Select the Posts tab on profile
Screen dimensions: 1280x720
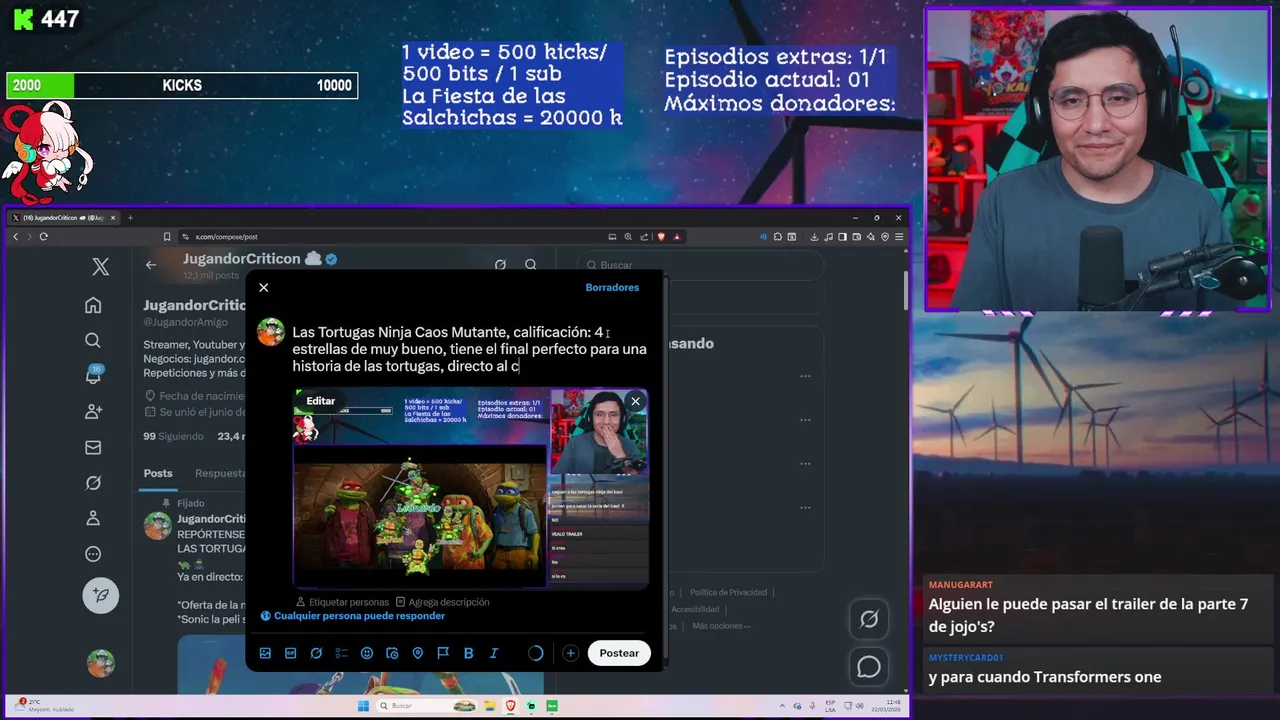click(158, 473)
